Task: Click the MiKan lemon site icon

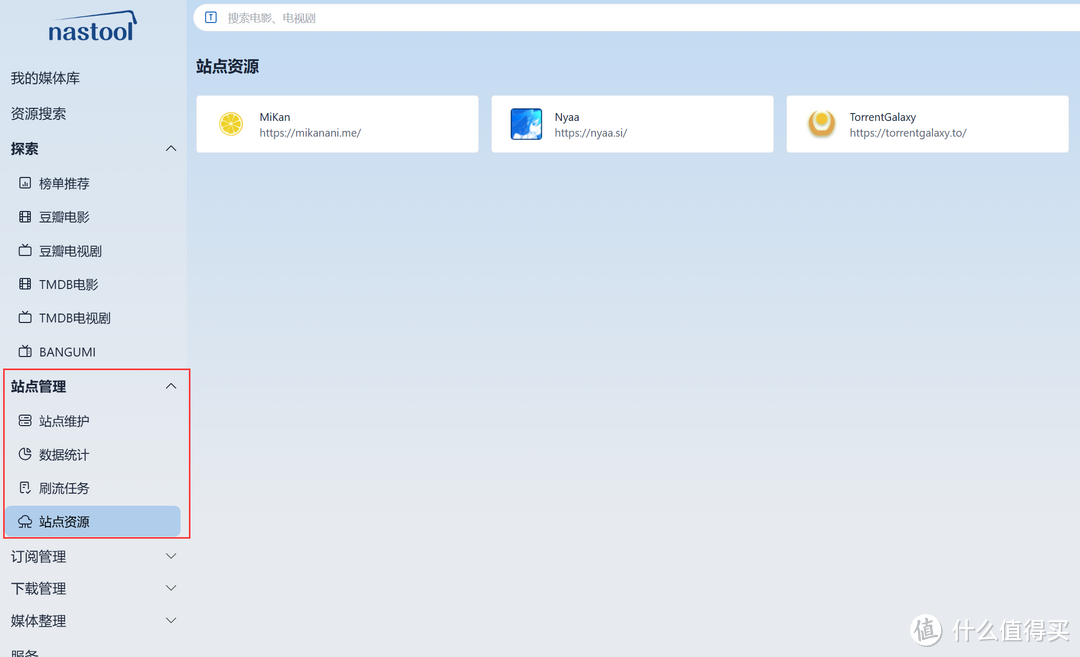Action: tap(231, 124)
